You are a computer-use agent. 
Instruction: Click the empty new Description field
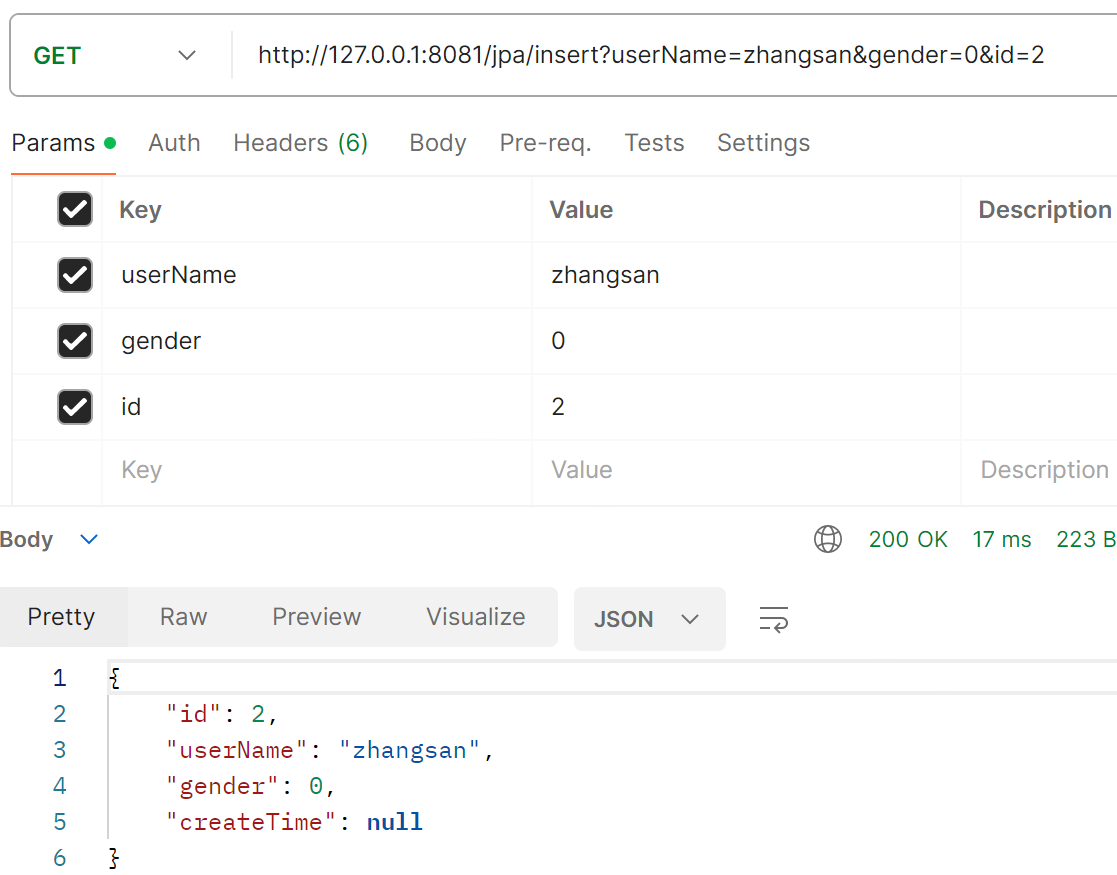coord(1040,470)
